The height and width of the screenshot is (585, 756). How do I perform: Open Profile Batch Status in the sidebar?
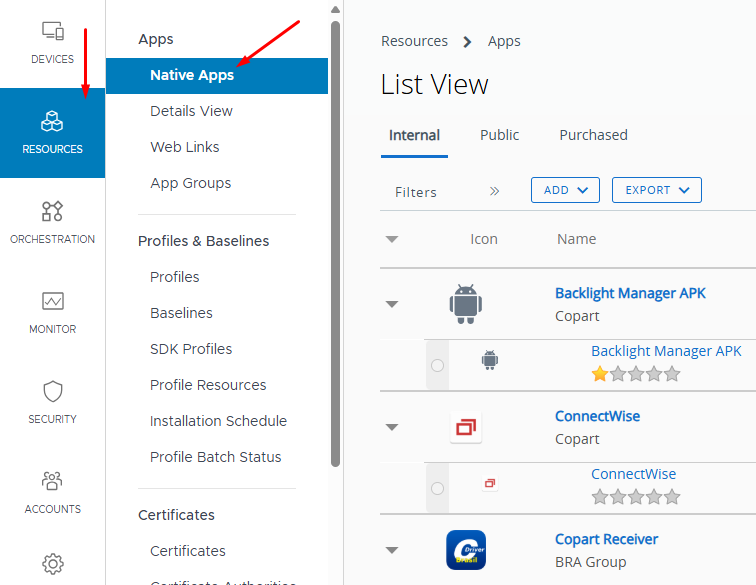(x=216, y=457)
